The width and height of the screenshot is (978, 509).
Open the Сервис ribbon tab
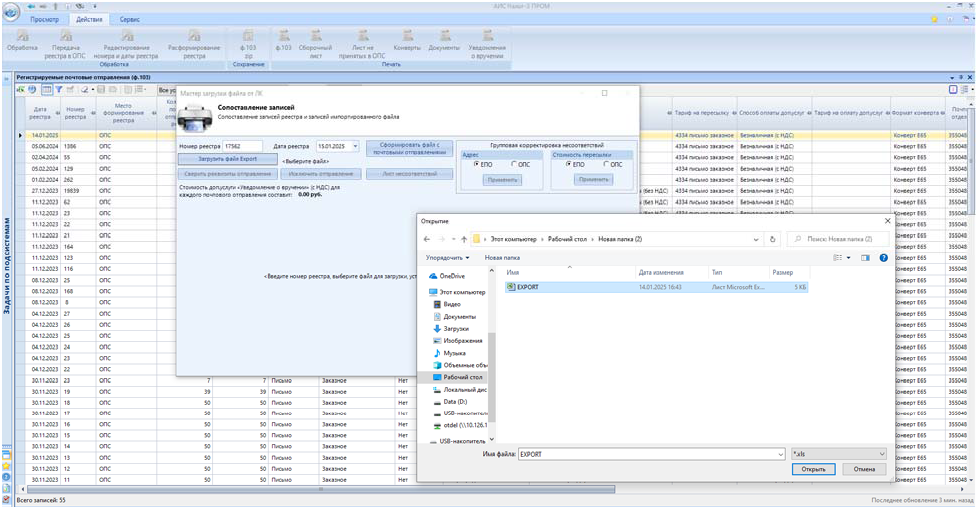130,19
